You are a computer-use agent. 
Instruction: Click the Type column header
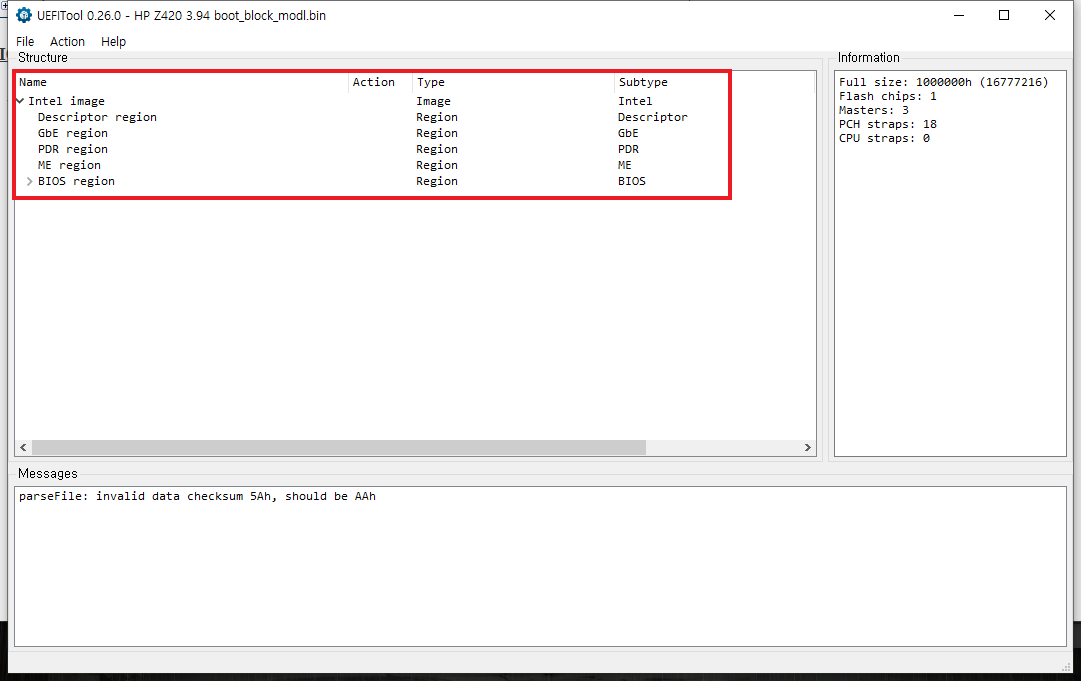point(514,82)
